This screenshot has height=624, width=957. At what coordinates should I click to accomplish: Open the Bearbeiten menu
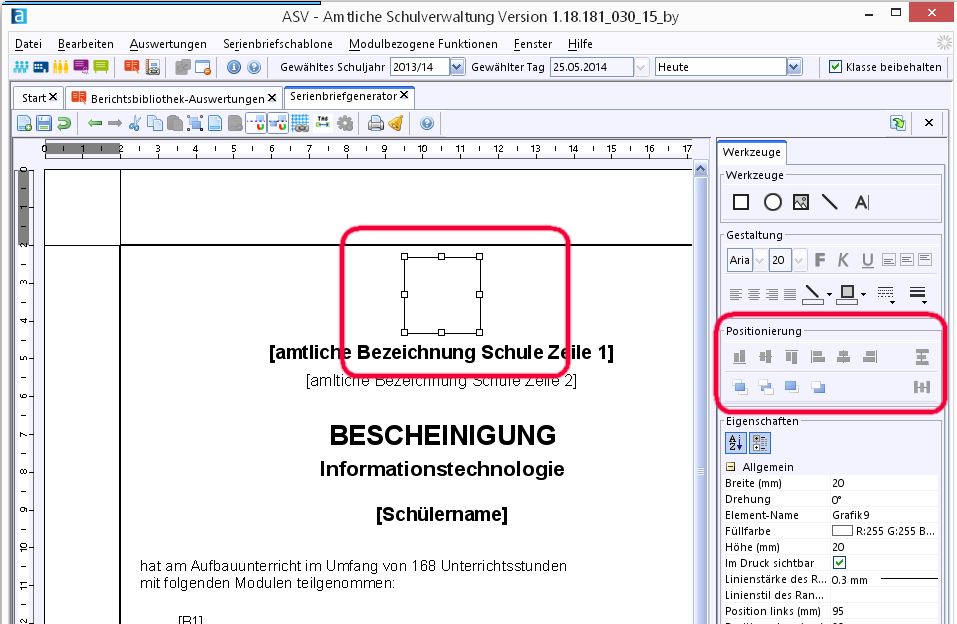[x=85, y=44]
